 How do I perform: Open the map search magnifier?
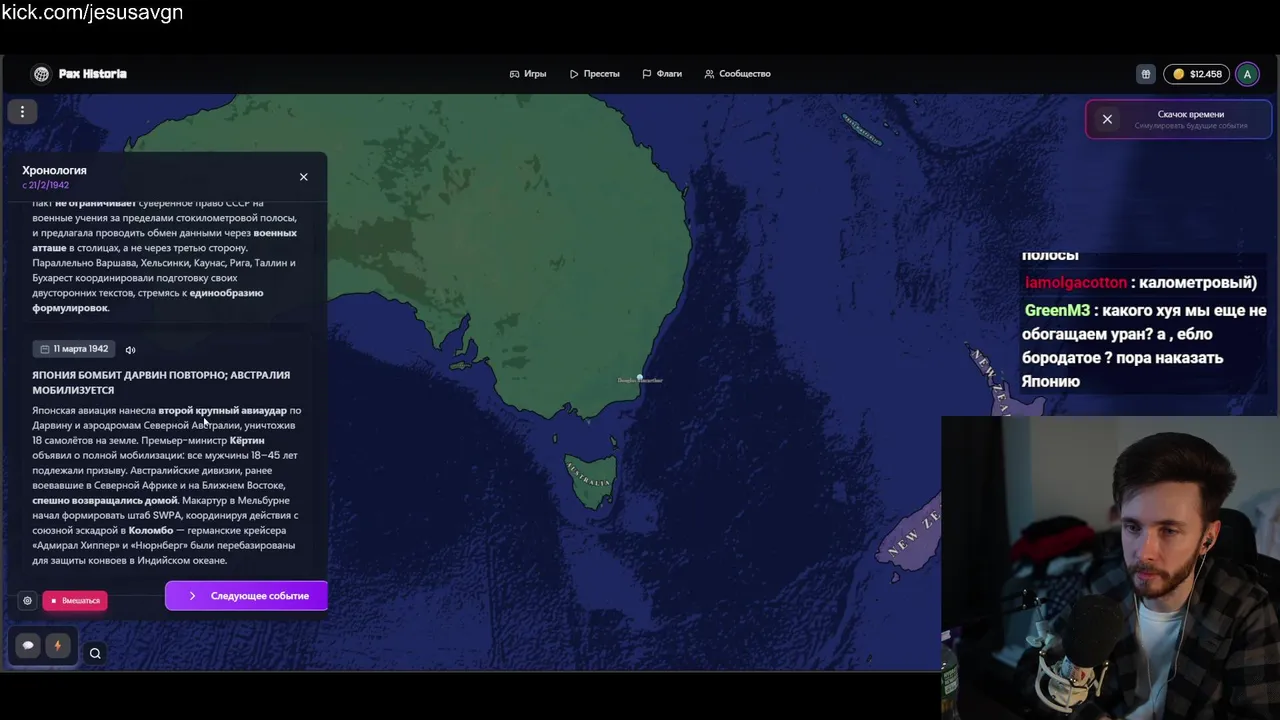95,654
